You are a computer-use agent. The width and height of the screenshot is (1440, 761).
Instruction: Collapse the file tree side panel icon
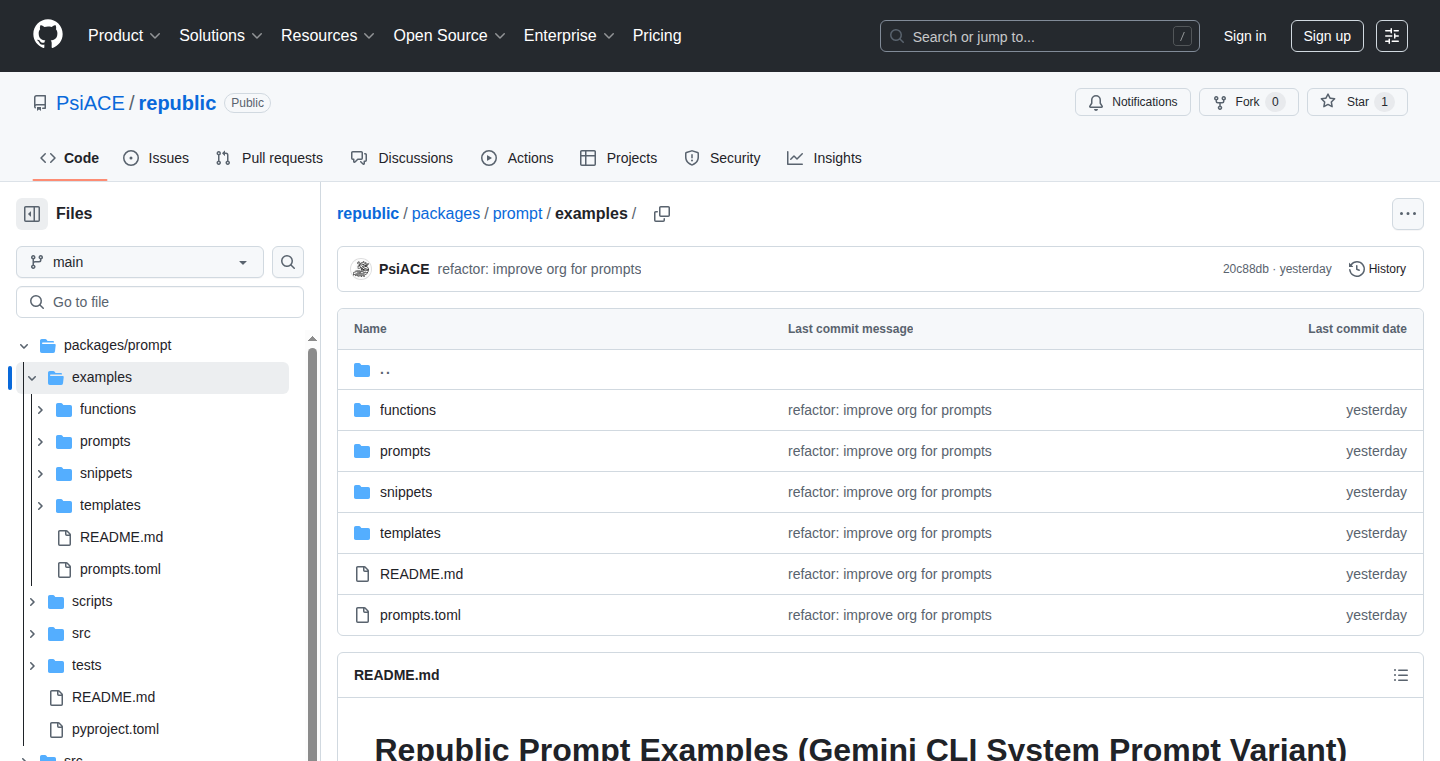32,214
